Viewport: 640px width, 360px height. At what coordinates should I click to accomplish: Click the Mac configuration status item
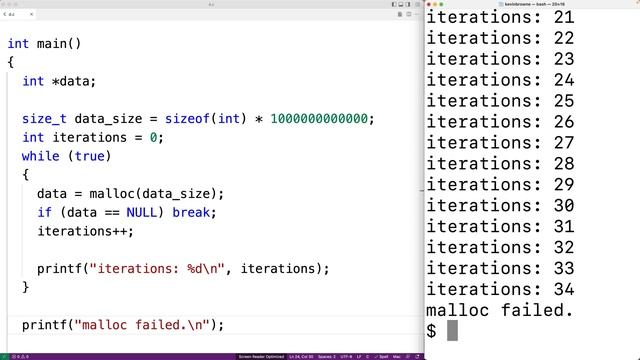[396, 357]
